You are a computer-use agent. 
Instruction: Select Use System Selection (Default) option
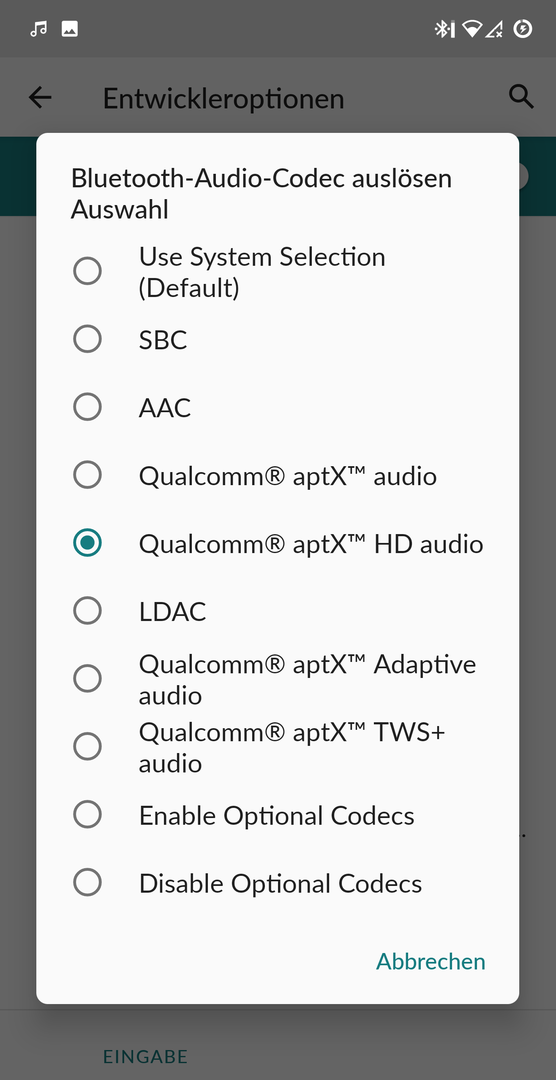(278, 271)
